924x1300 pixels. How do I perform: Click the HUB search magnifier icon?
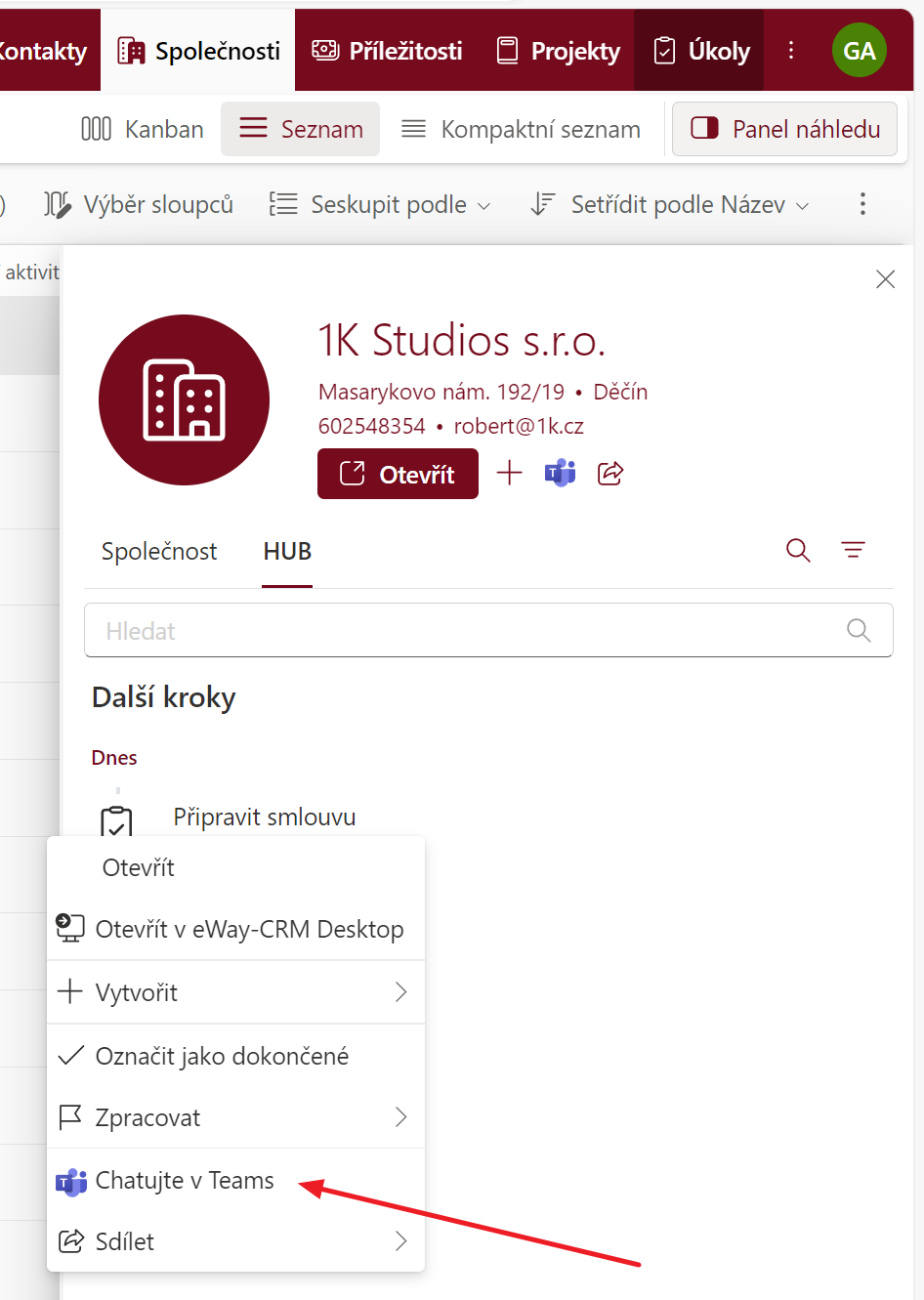pos(798,551)
